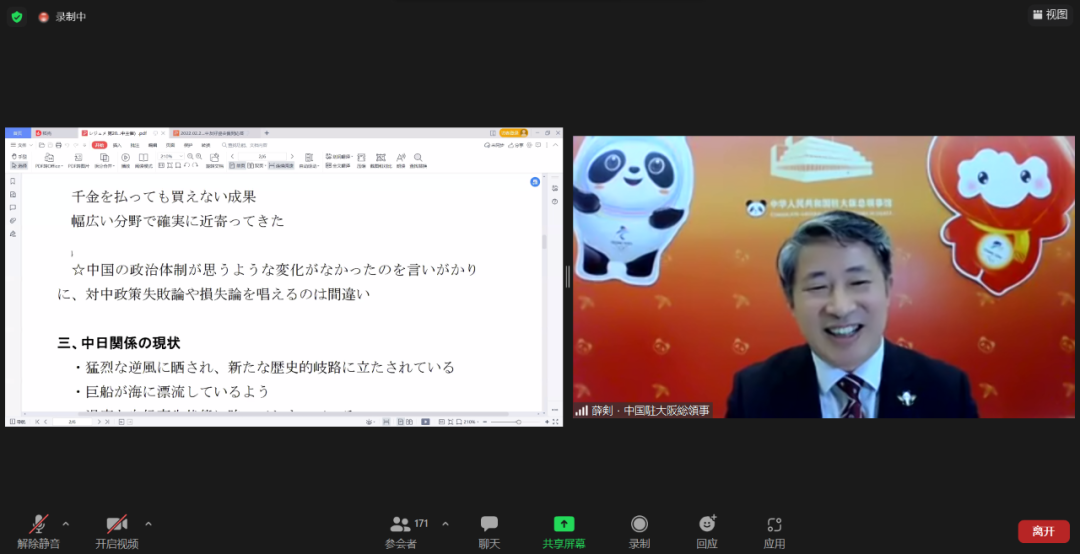Expand video options arrow beside 开启视频

pyautogui.click(x=148, y=523)
